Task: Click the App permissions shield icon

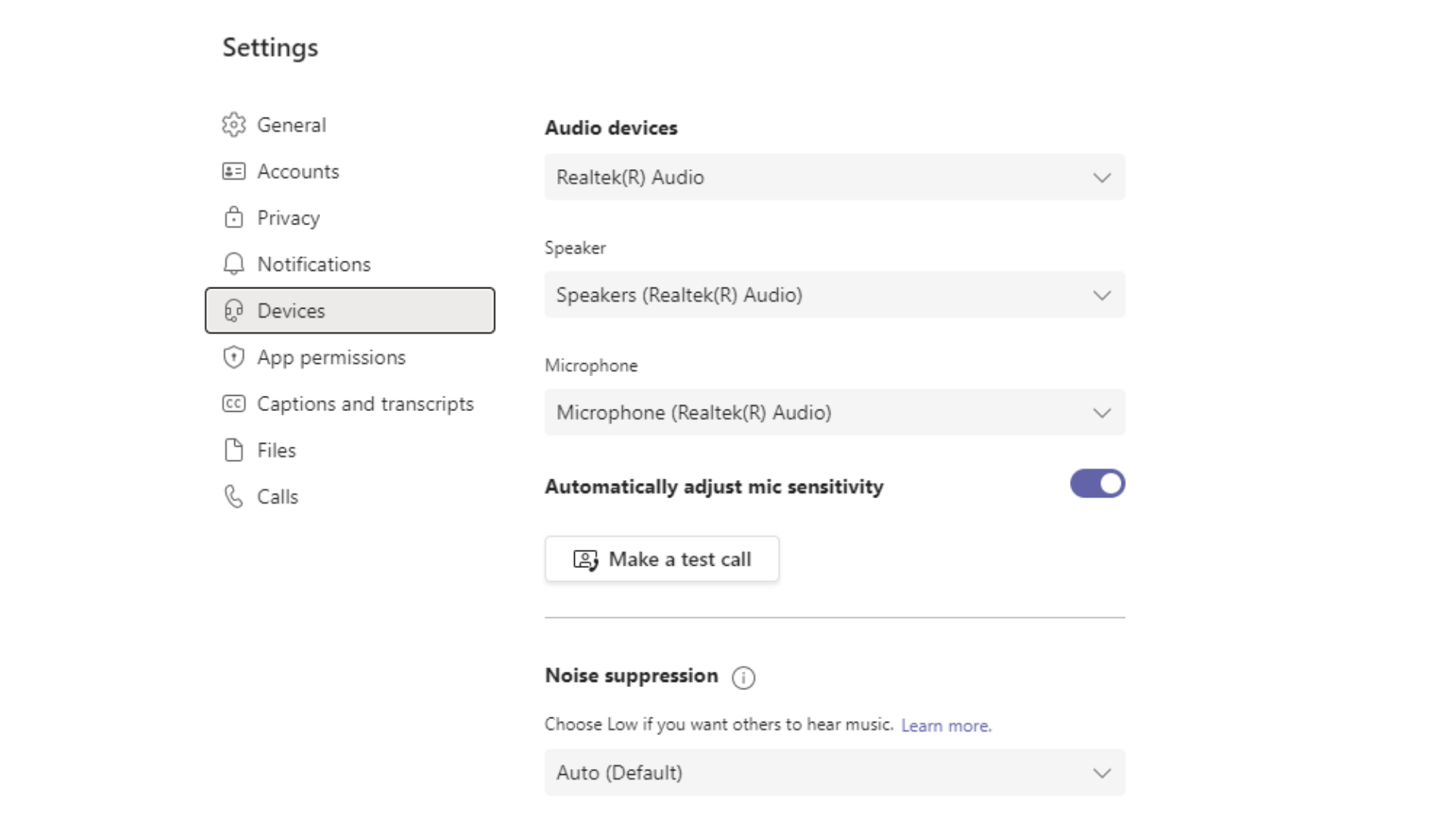Action: click(234, 357)
